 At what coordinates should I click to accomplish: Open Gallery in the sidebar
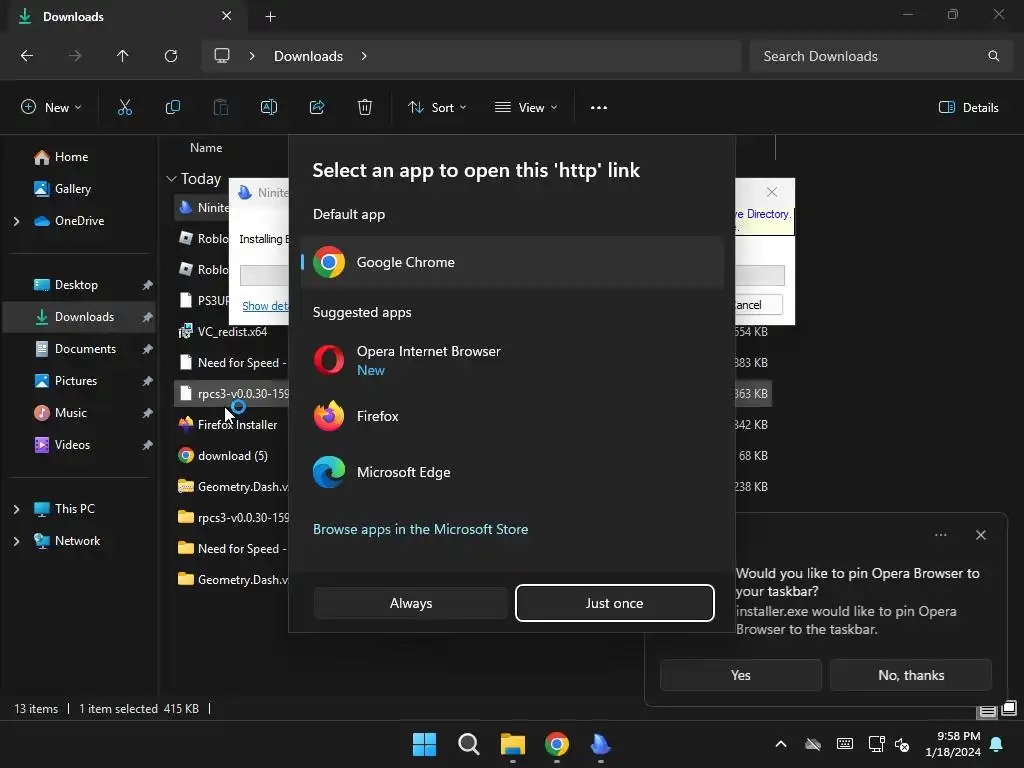[72, 189]
